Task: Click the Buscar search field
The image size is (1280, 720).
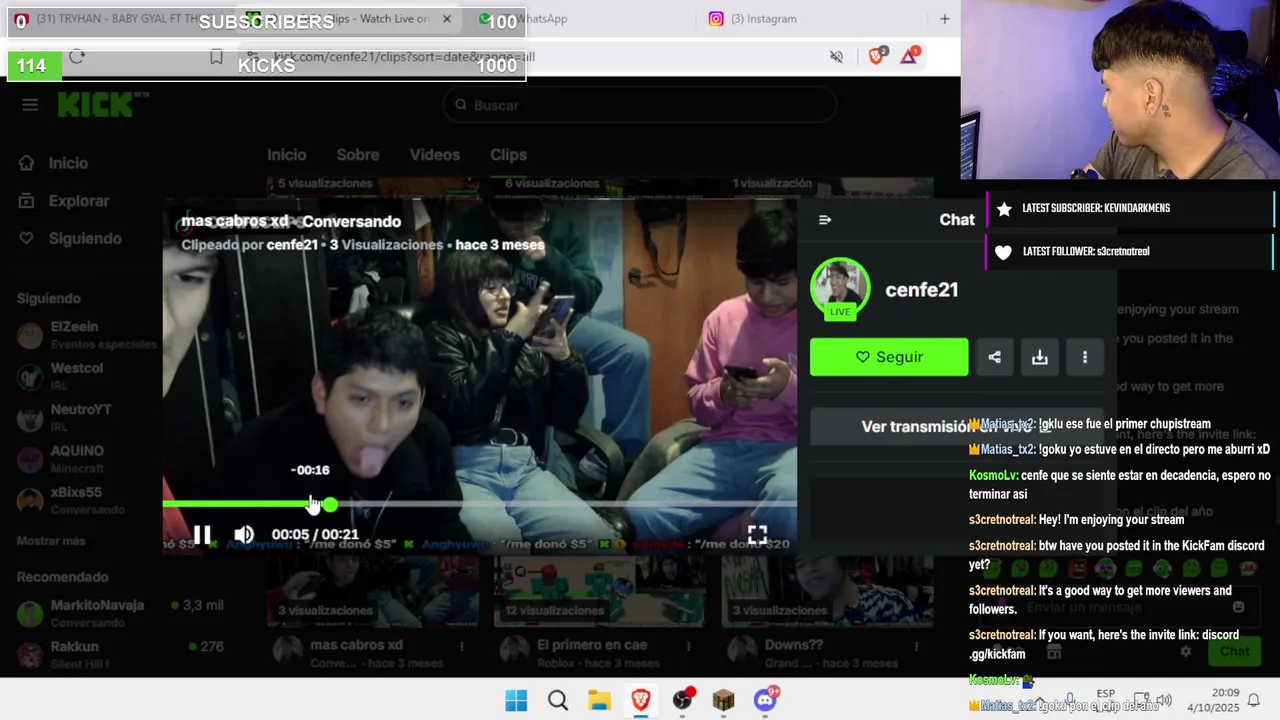Action: 640,105
